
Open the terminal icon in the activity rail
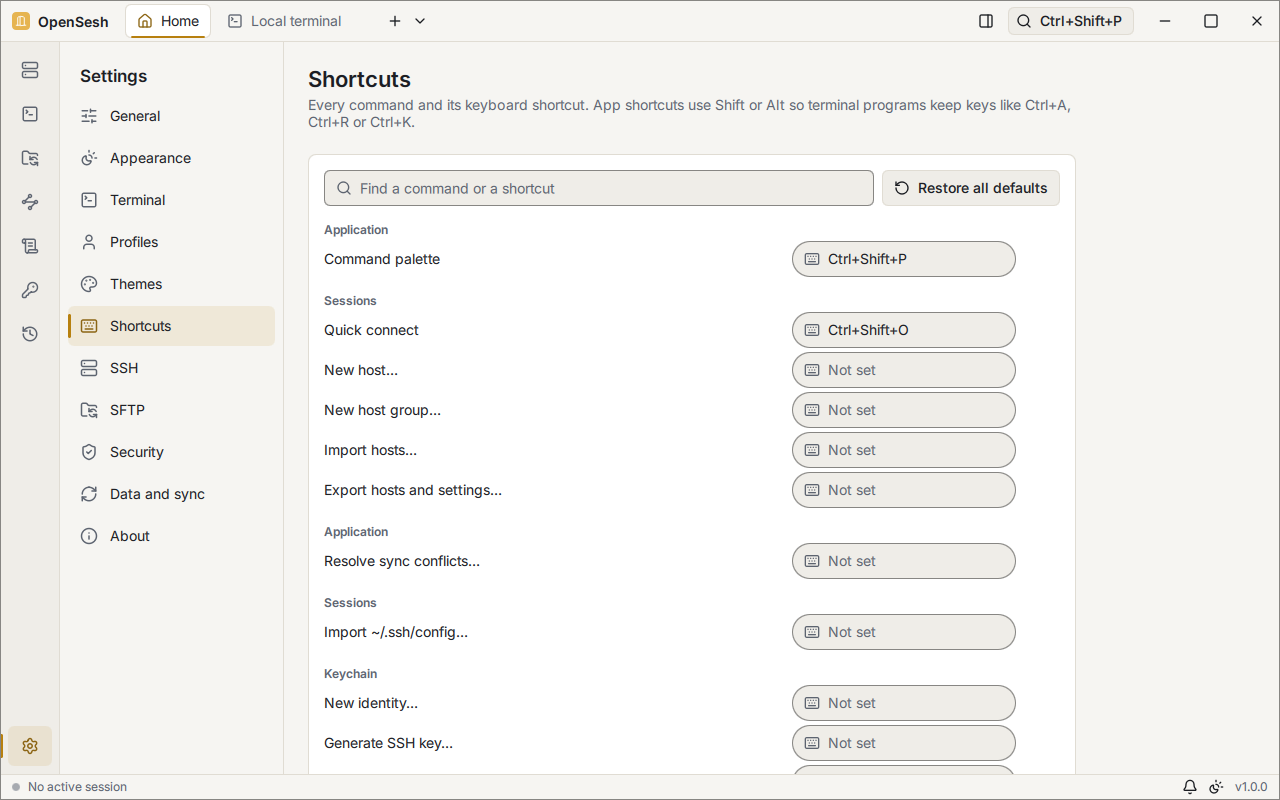[x=30, y=114]
